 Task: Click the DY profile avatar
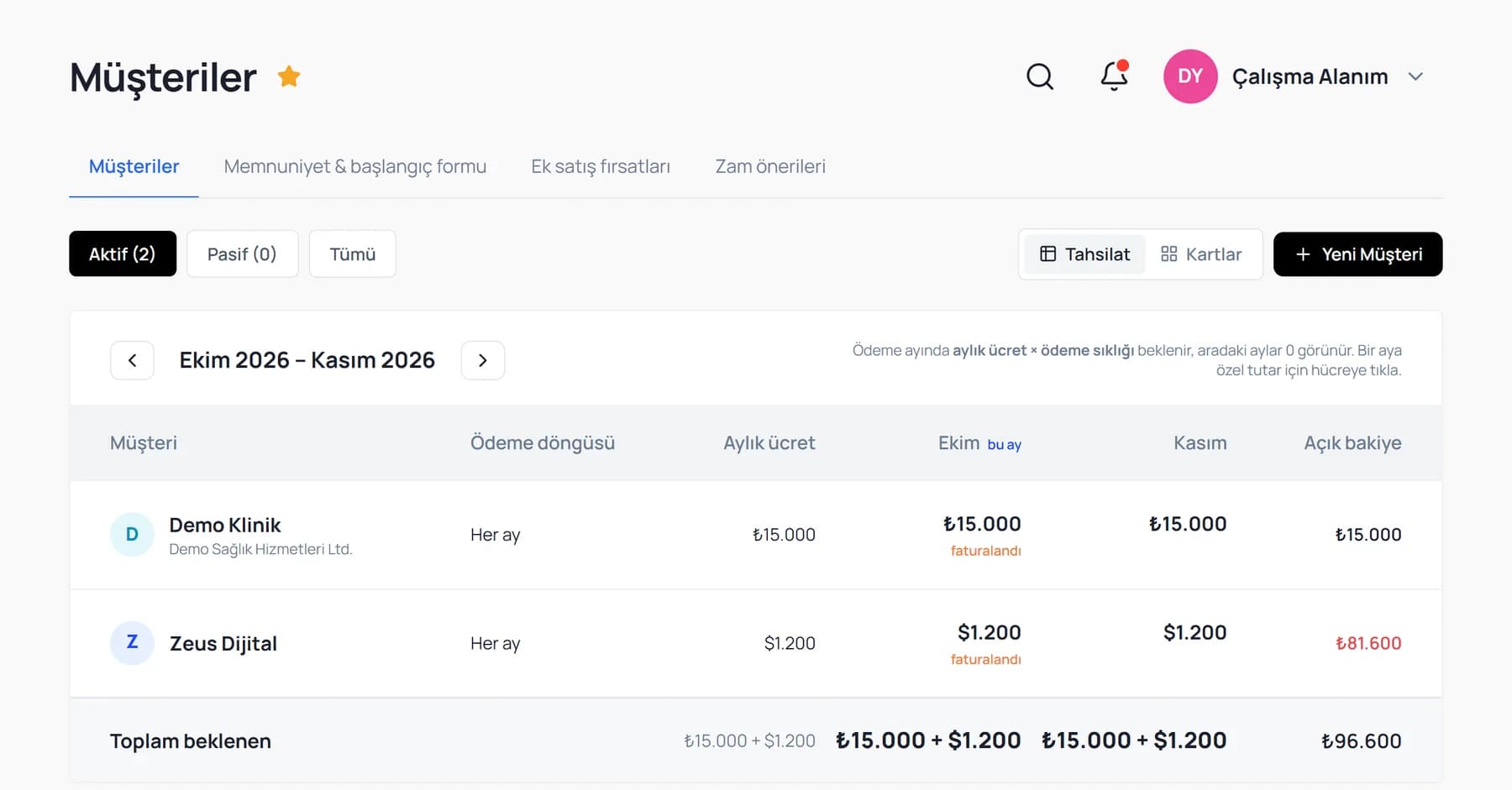pyautogui.click(x=1190, y=76)
